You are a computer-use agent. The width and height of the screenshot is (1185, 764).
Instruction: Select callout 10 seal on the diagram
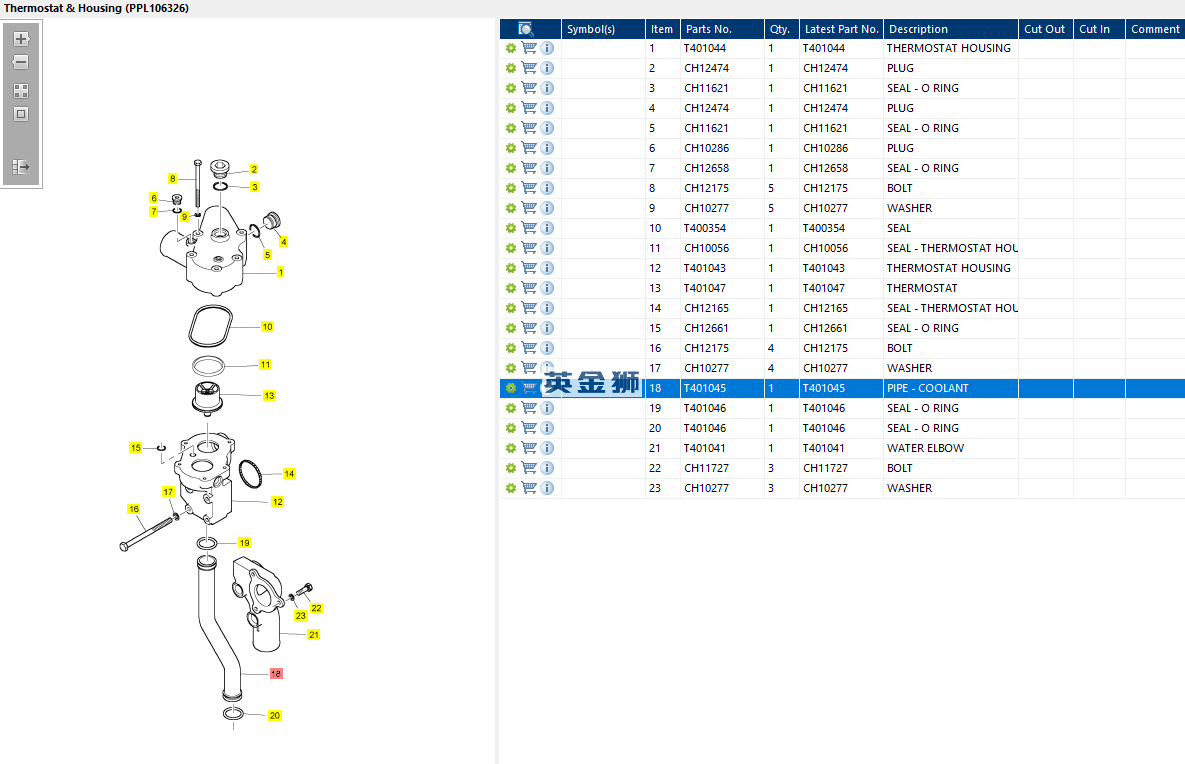(267, 327)
